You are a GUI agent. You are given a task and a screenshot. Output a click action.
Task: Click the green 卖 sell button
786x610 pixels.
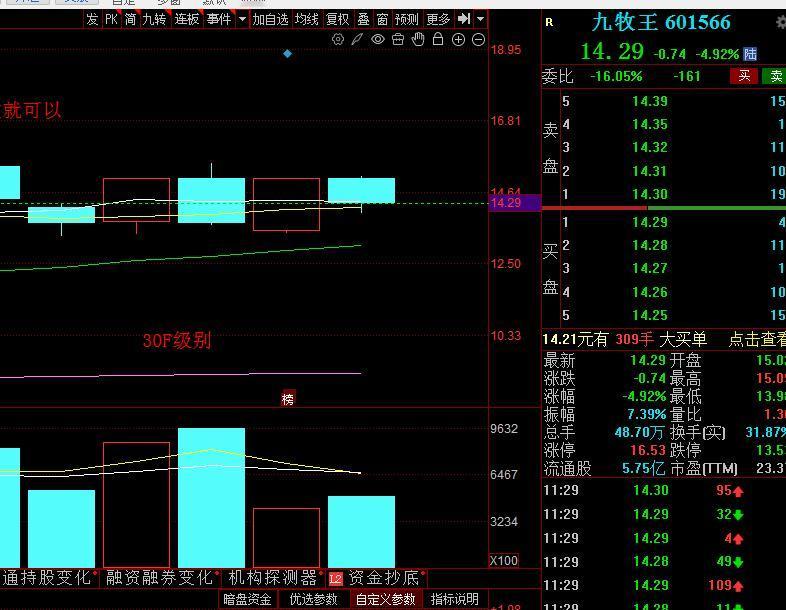(x=774, y=76)
